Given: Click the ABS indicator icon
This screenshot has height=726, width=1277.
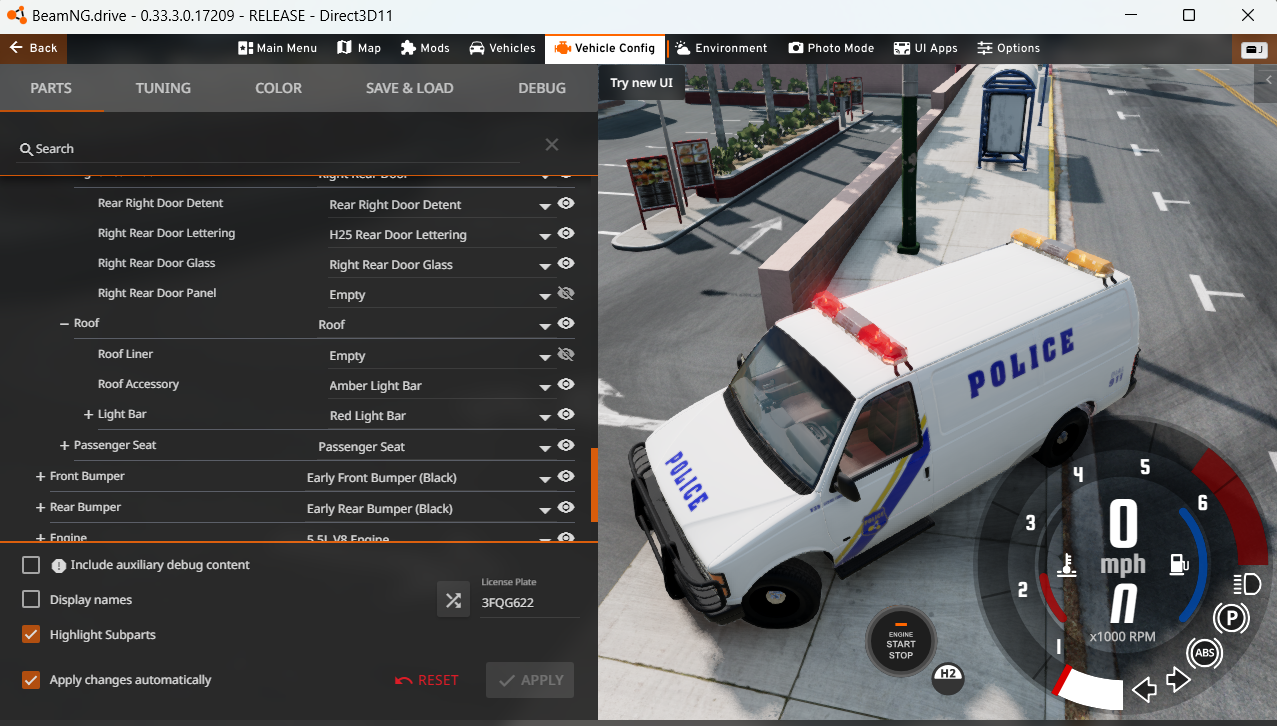Looking at the screenshot, I should pyautogui.click(x=1204, y=654).
